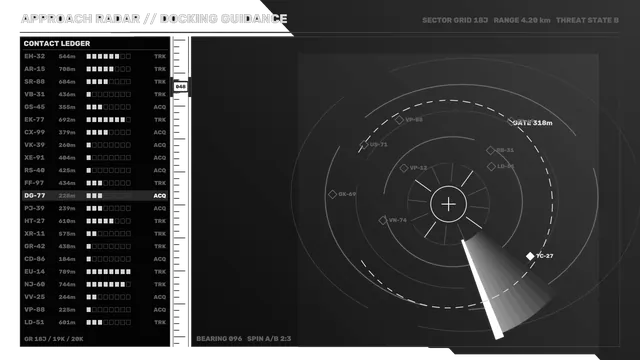Click the GR 18J / 19K / 20K footer
Screen dimensions: 640x360
tap(53, 339)
